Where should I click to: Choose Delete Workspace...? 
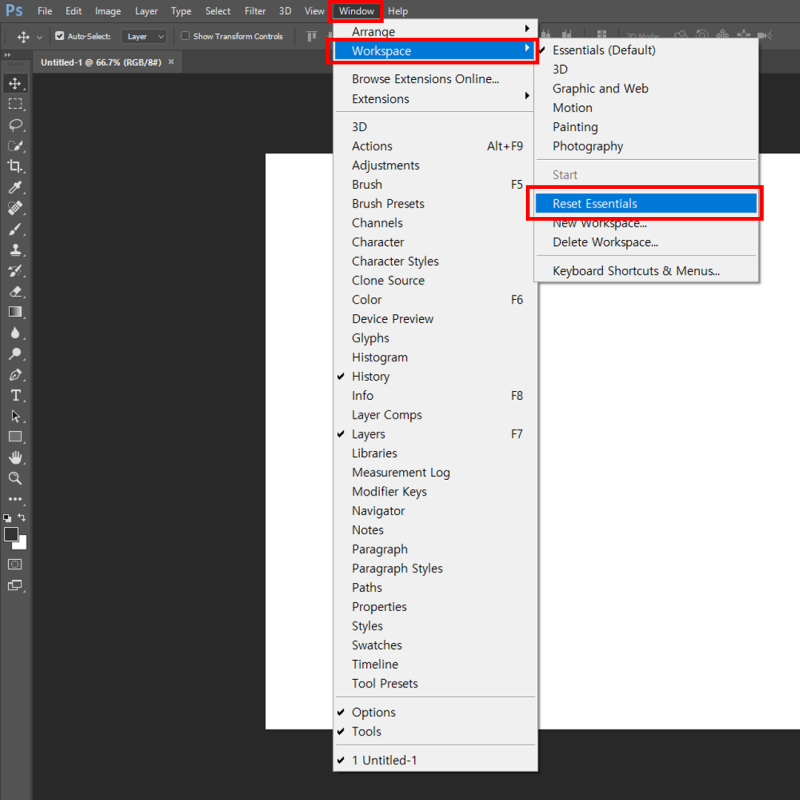tap(646, 242)
